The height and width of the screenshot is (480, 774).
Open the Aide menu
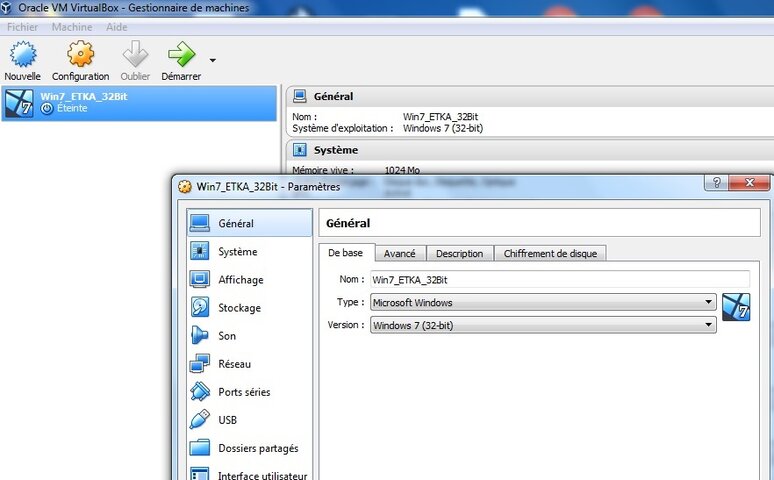click(116, 27)
